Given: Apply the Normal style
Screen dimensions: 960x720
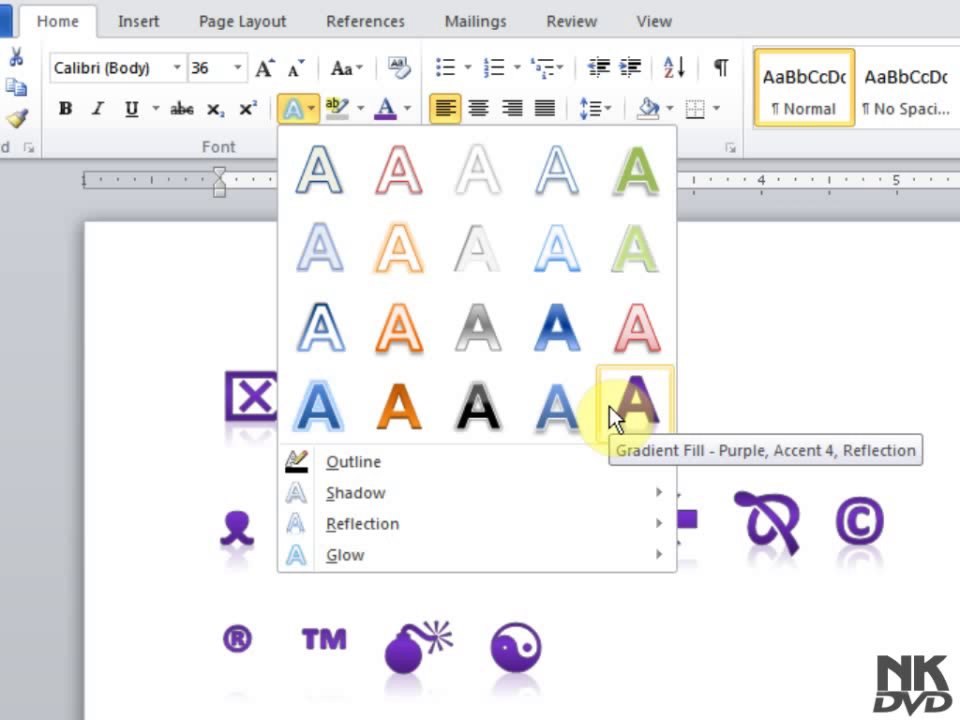Looking at the screenshot, I should tap(804, 88).
